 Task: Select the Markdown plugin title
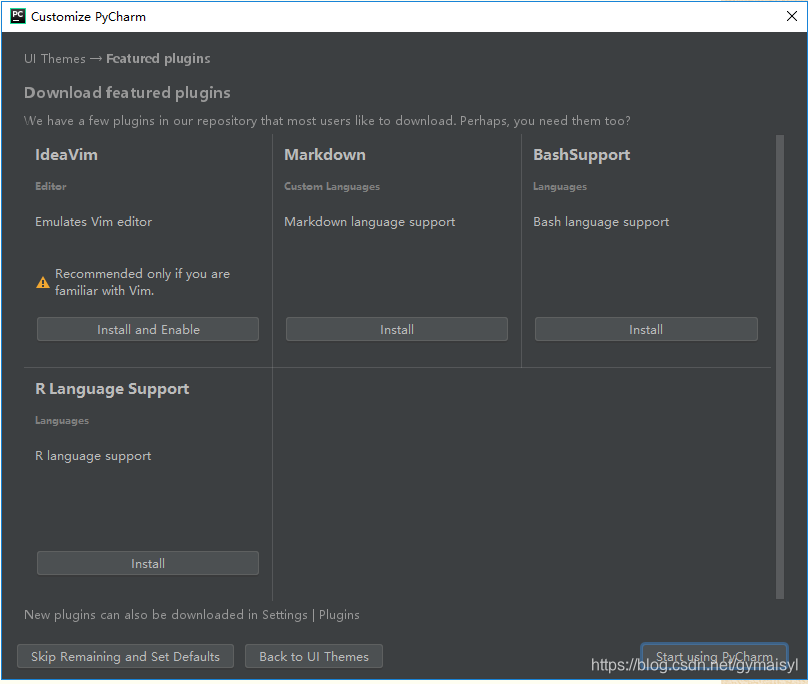point(325,155)
